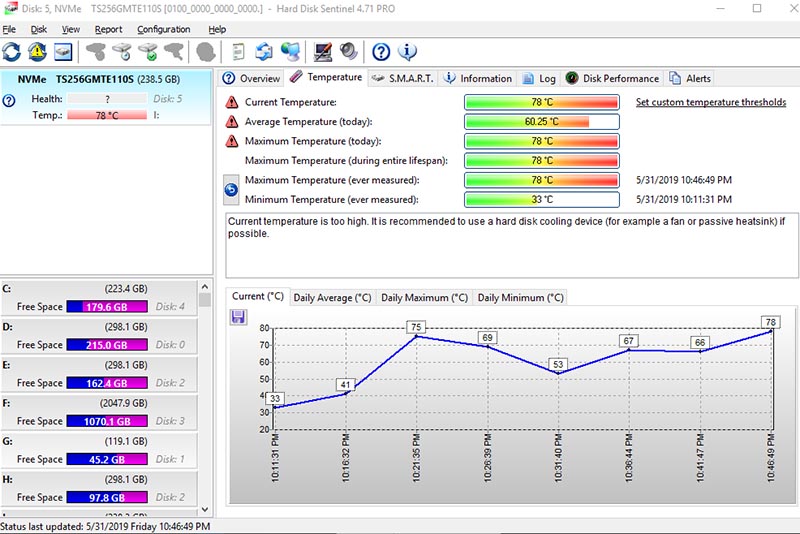This screenshot has height=534, width=800.
Task: Click the 'Status last updated' status bar text
Action: coord(105,526)
